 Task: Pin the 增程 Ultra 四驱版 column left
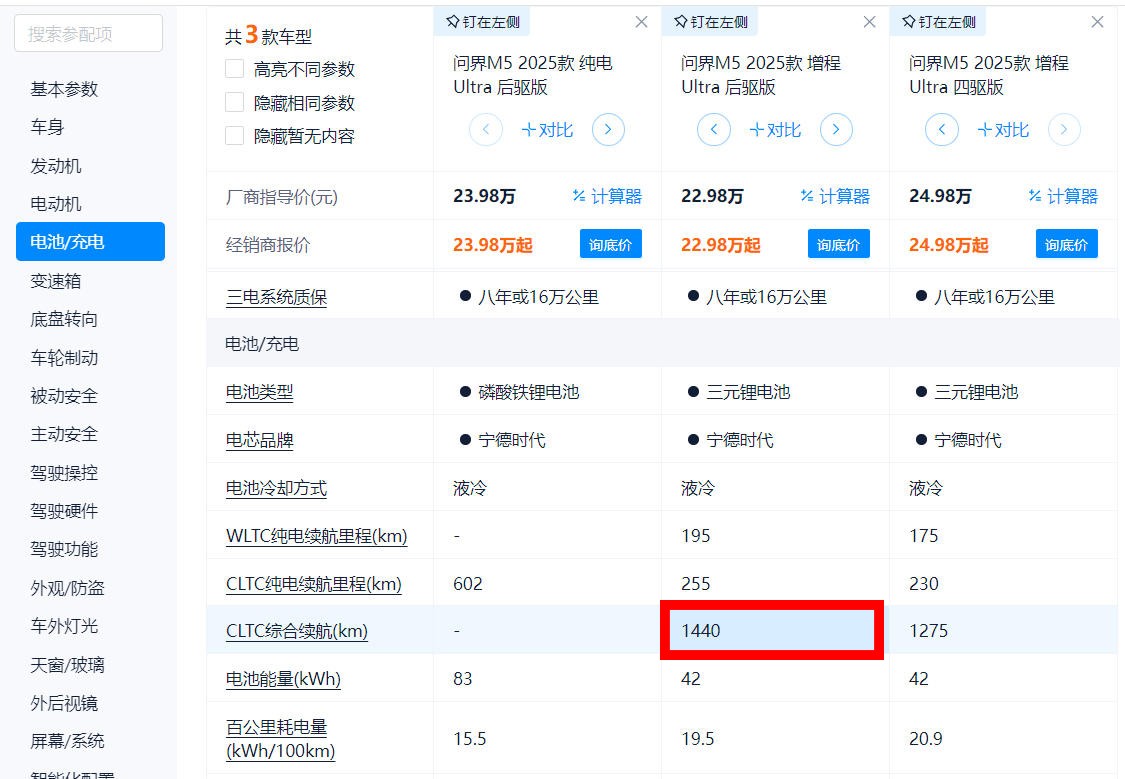938,22
